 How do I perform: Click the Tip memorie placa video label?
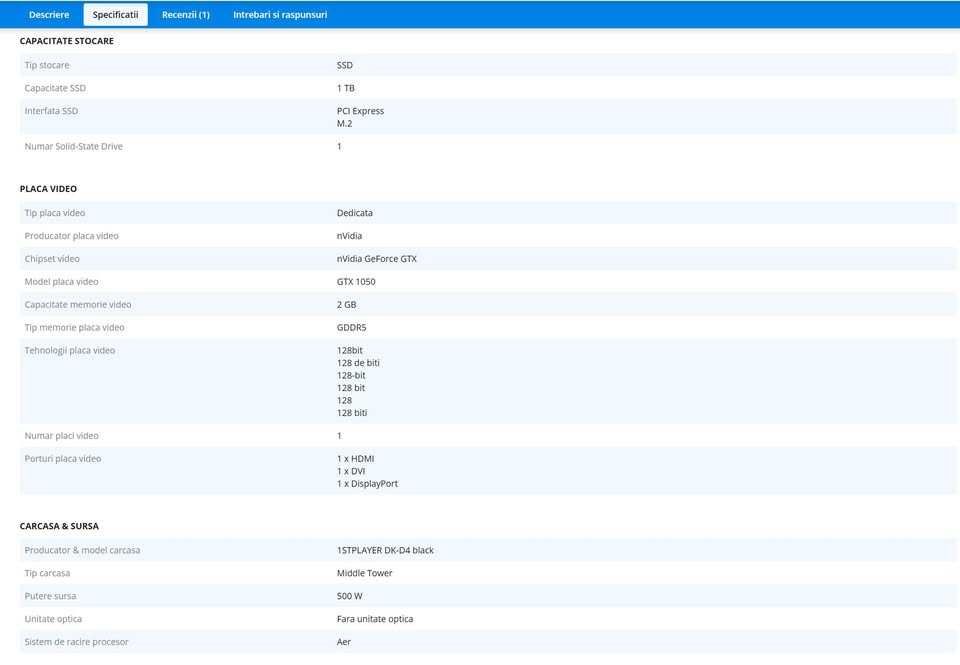click(x=74, y=328)
